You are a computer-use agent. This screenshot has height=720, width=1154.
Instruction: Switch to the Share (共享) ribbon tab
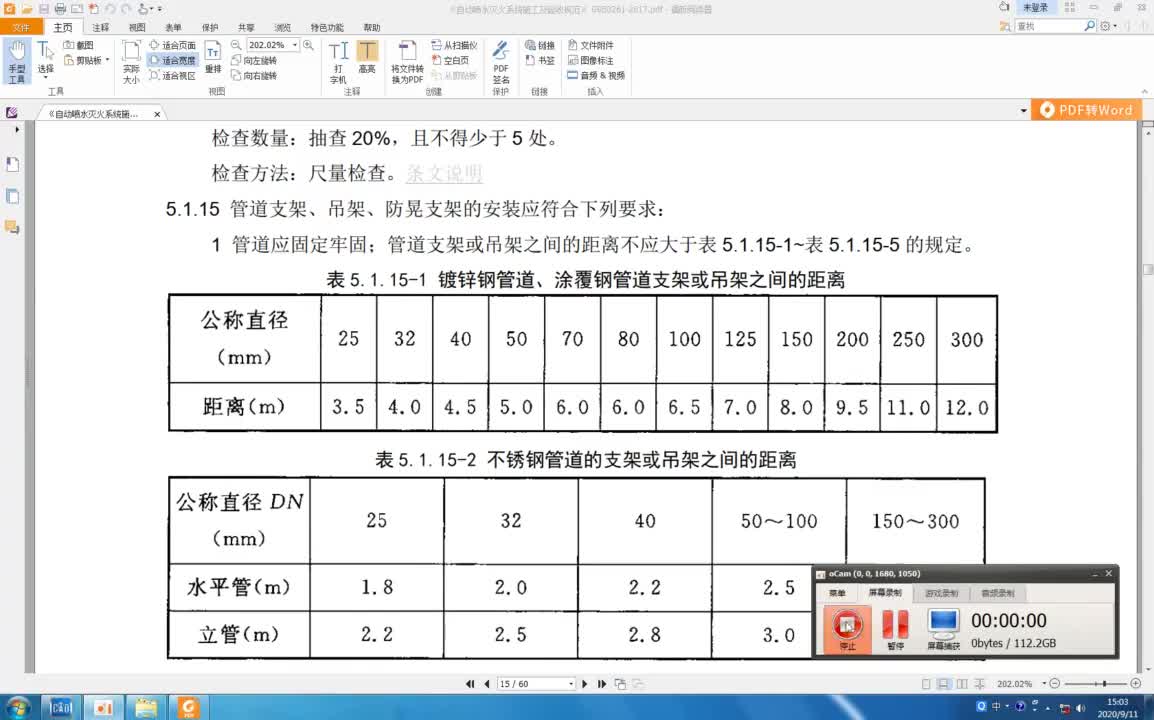[246, 27]
